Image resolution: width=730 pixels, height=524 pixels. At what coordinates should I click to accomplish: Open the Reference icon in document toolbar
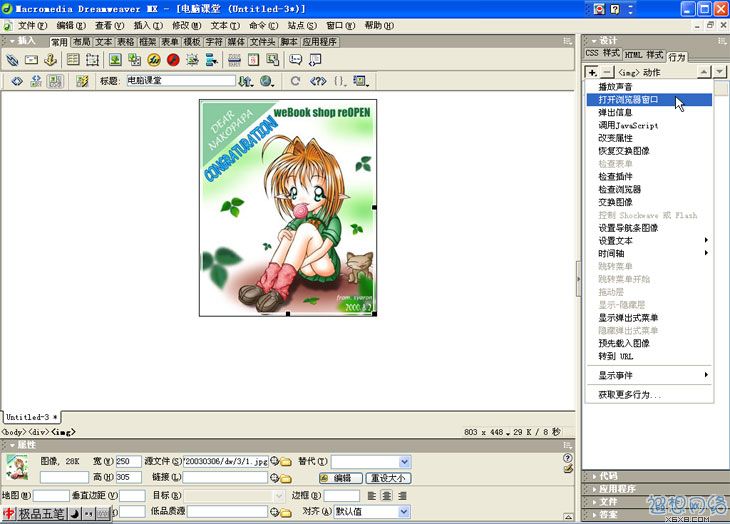click(318, 81)
